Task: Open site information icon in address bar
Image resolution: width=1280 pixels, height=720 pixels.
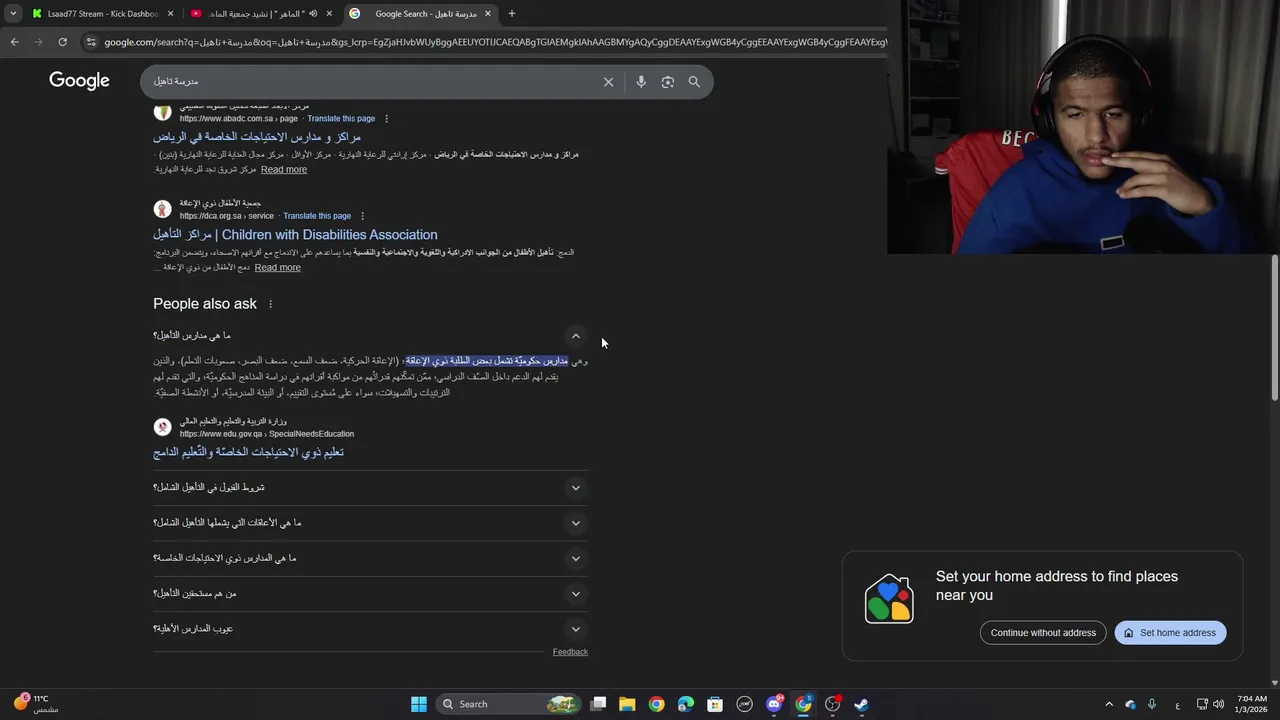Action: [x=91, y=42]
